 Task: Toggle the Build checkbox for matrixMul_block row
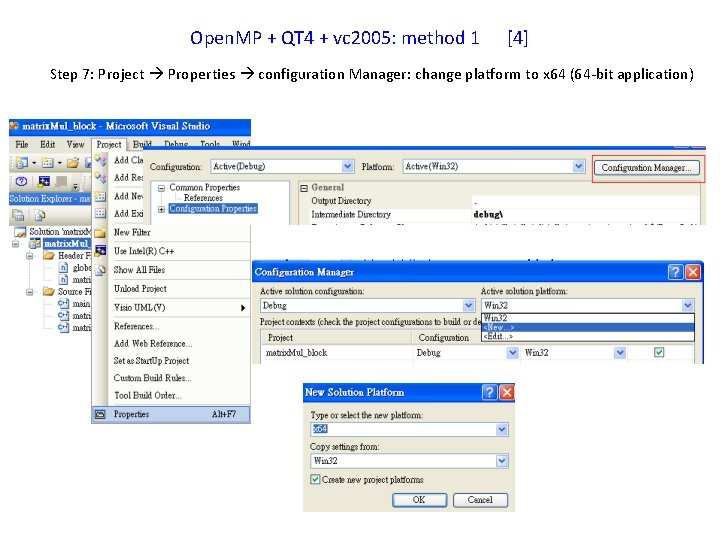pyautogui.click(x=659, y=353)
